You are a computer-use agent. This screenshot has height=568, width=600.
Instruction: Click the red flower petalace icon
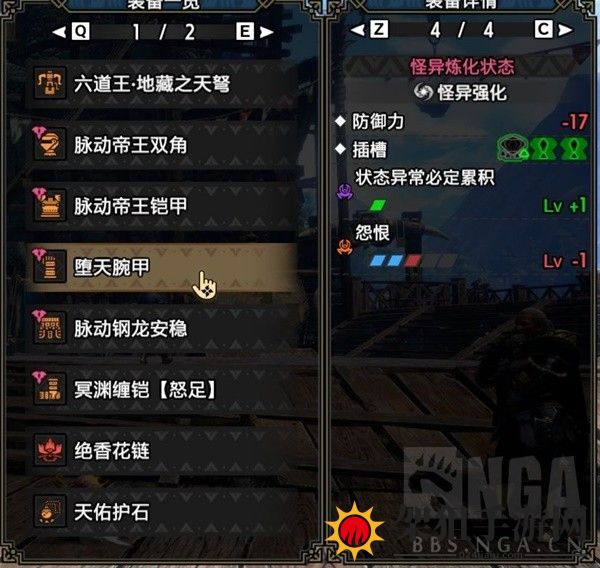(x=50, y=450)
